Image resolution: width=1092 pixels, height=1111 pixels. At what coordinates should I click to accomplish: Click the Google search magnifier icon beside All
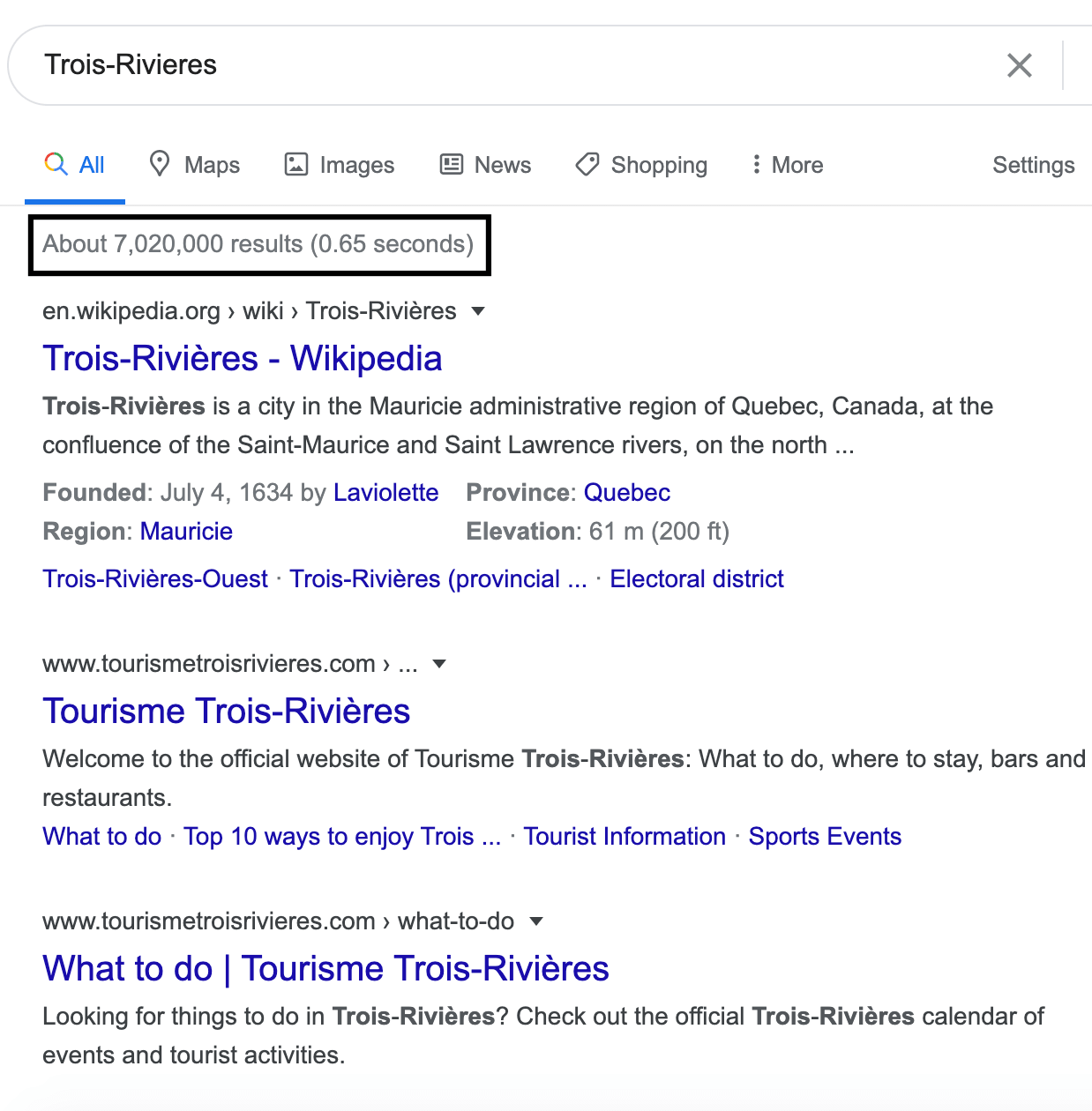point(56,164)
